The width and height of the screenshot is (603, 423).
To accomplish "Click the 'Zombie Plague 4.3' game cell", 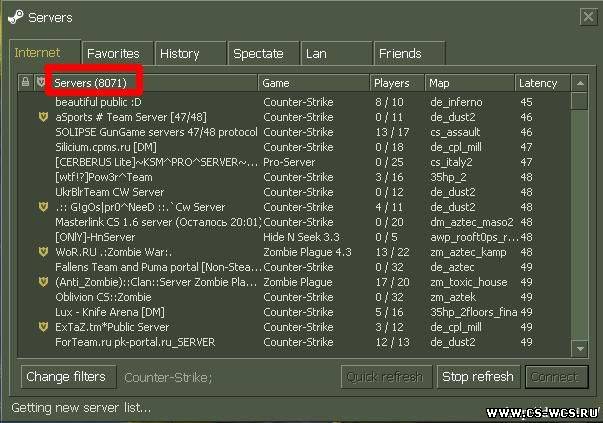I will pos(307,252).
